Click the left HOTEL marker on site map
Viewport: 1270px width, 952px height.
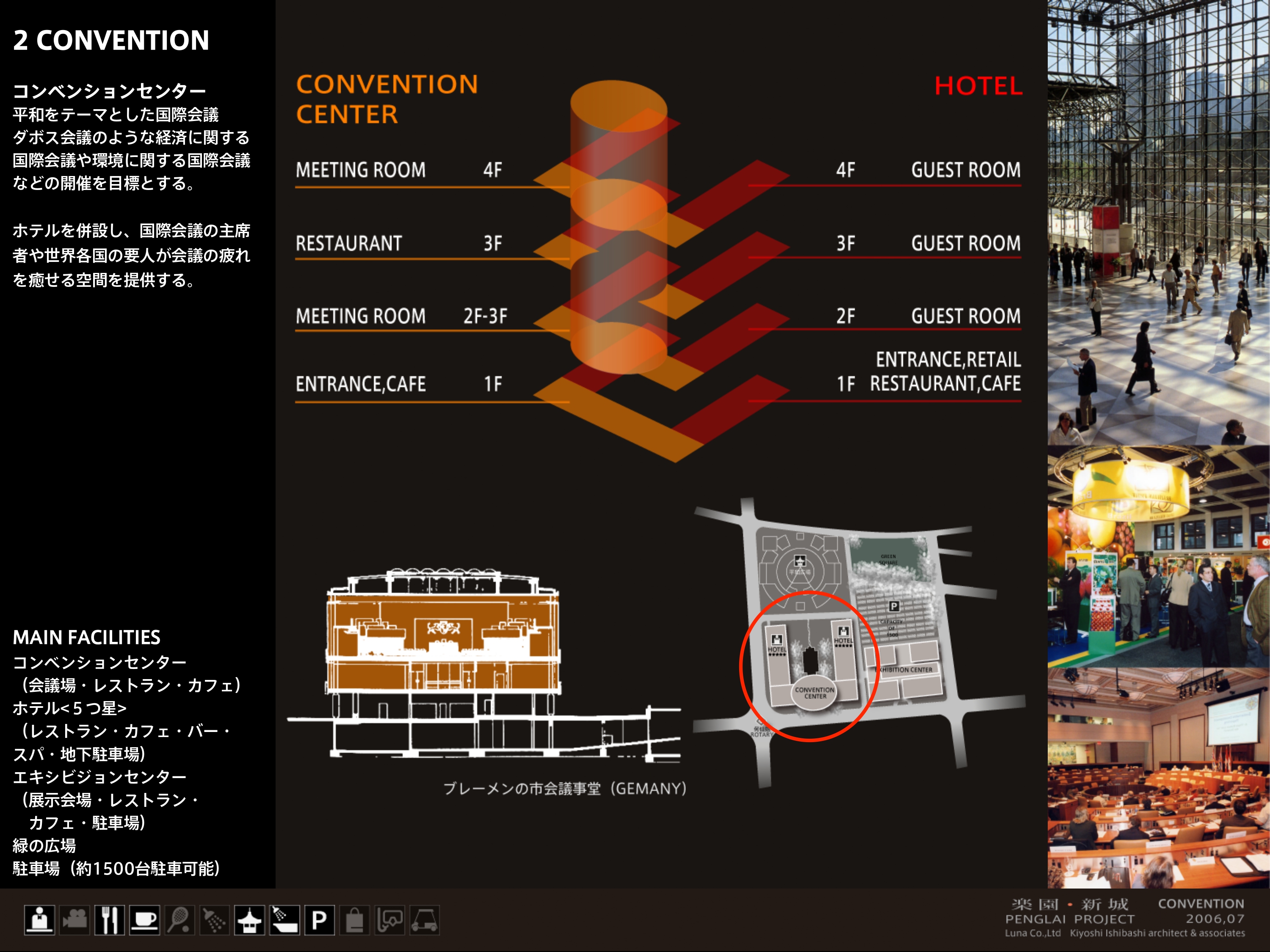coord(777,644)
